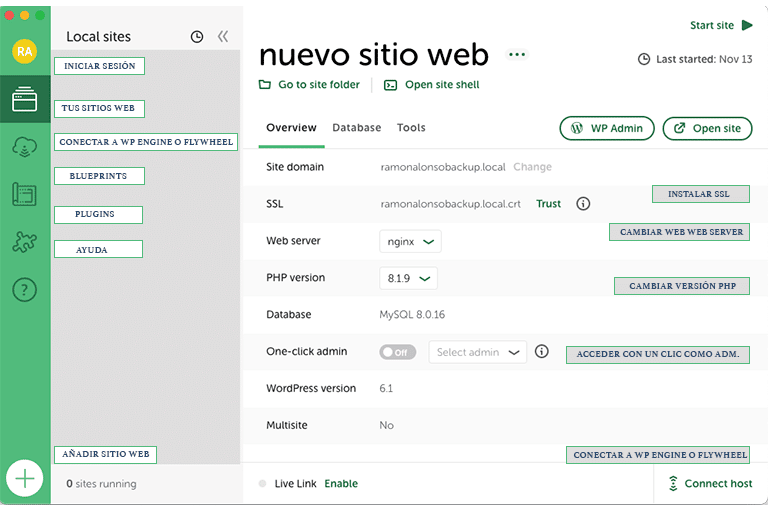Screen dimensions: 768x512
Task: Open the site options three-dots menu
Action: (517, 54)
